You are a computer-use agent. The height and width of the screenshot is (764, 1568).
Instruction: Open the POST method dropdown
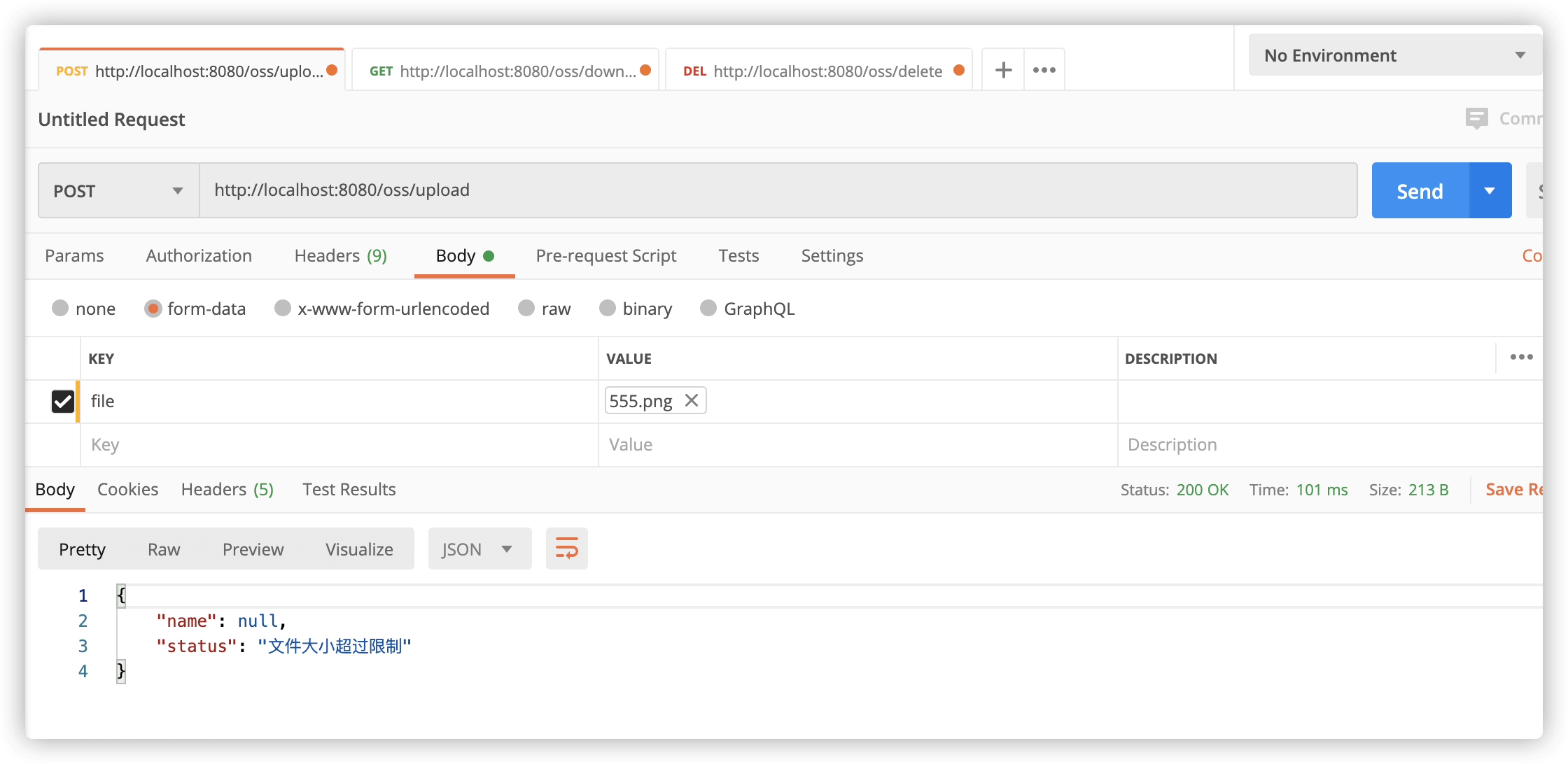pos(118,191)
